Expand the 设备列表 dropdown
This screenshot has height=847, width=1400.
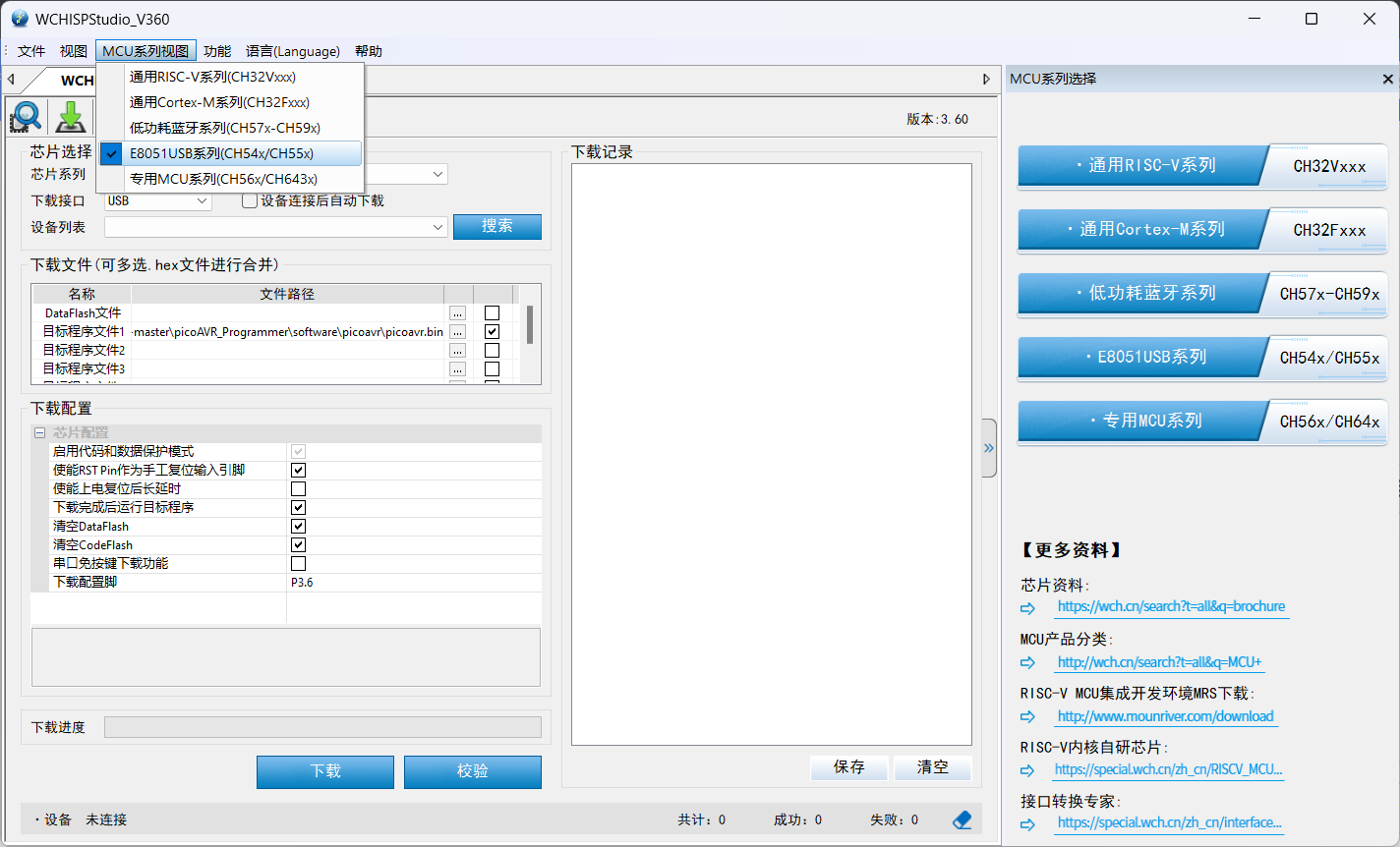point(437,227)
